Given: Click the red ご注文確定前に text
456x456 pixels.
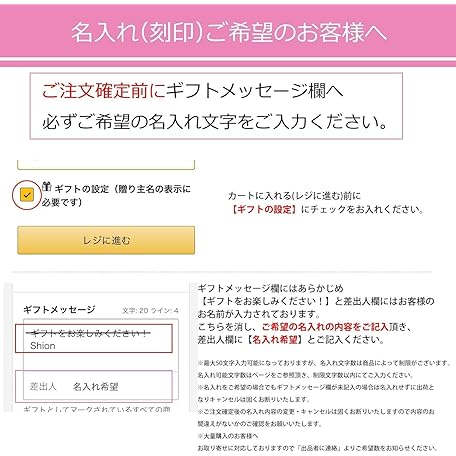Looking at the screenshot, I should point(104,91).
